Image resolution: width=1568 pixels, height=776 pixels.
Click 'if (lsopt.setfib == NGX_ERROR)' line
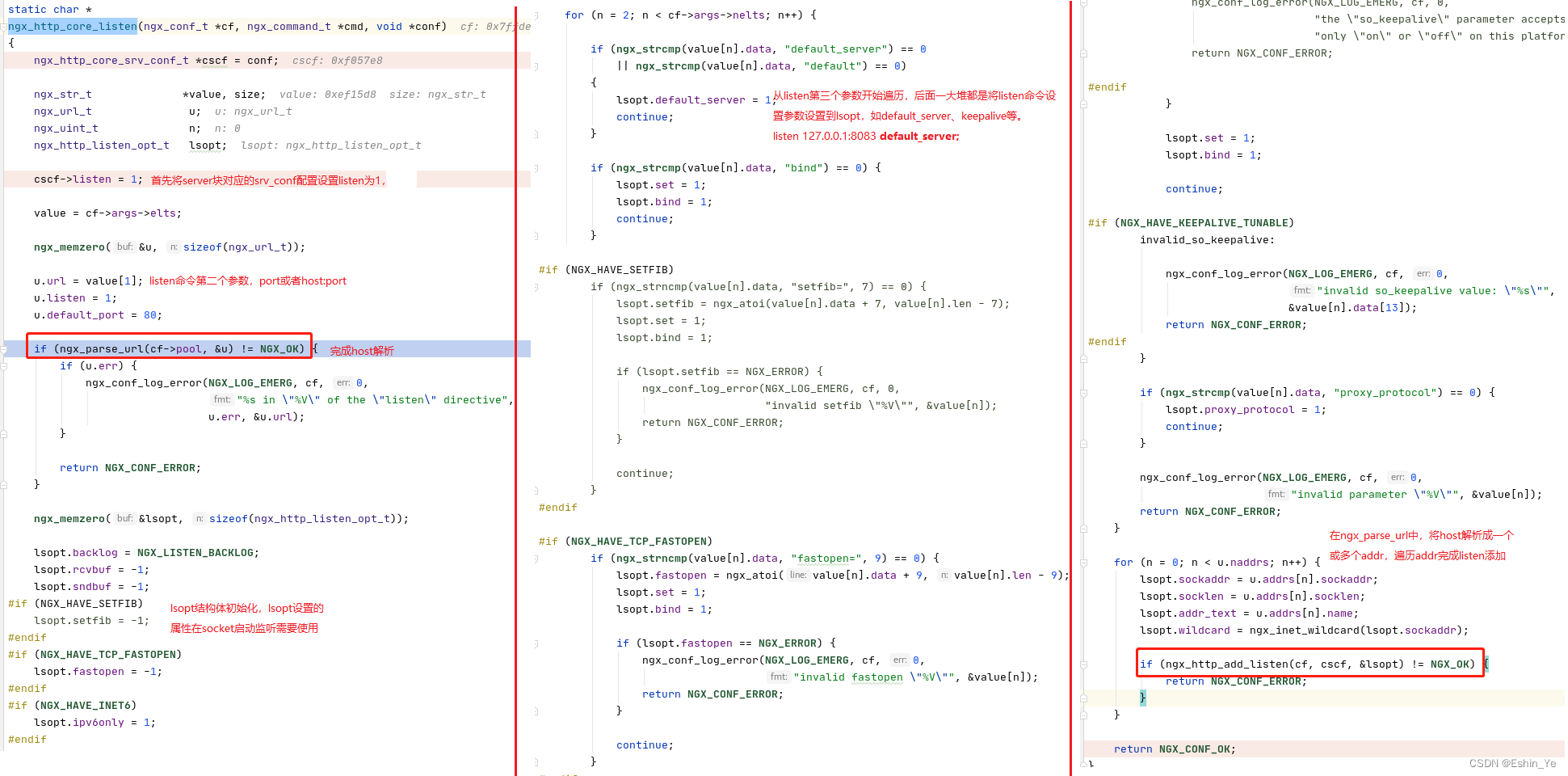click(x=720, y=372)
